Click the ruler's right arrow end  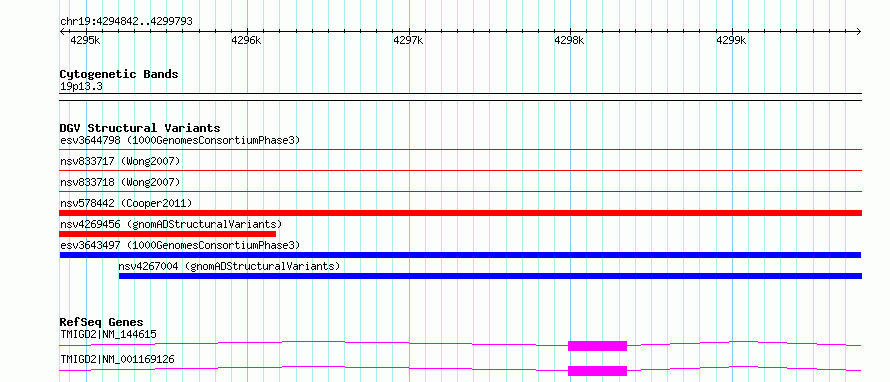click(859, 31)
